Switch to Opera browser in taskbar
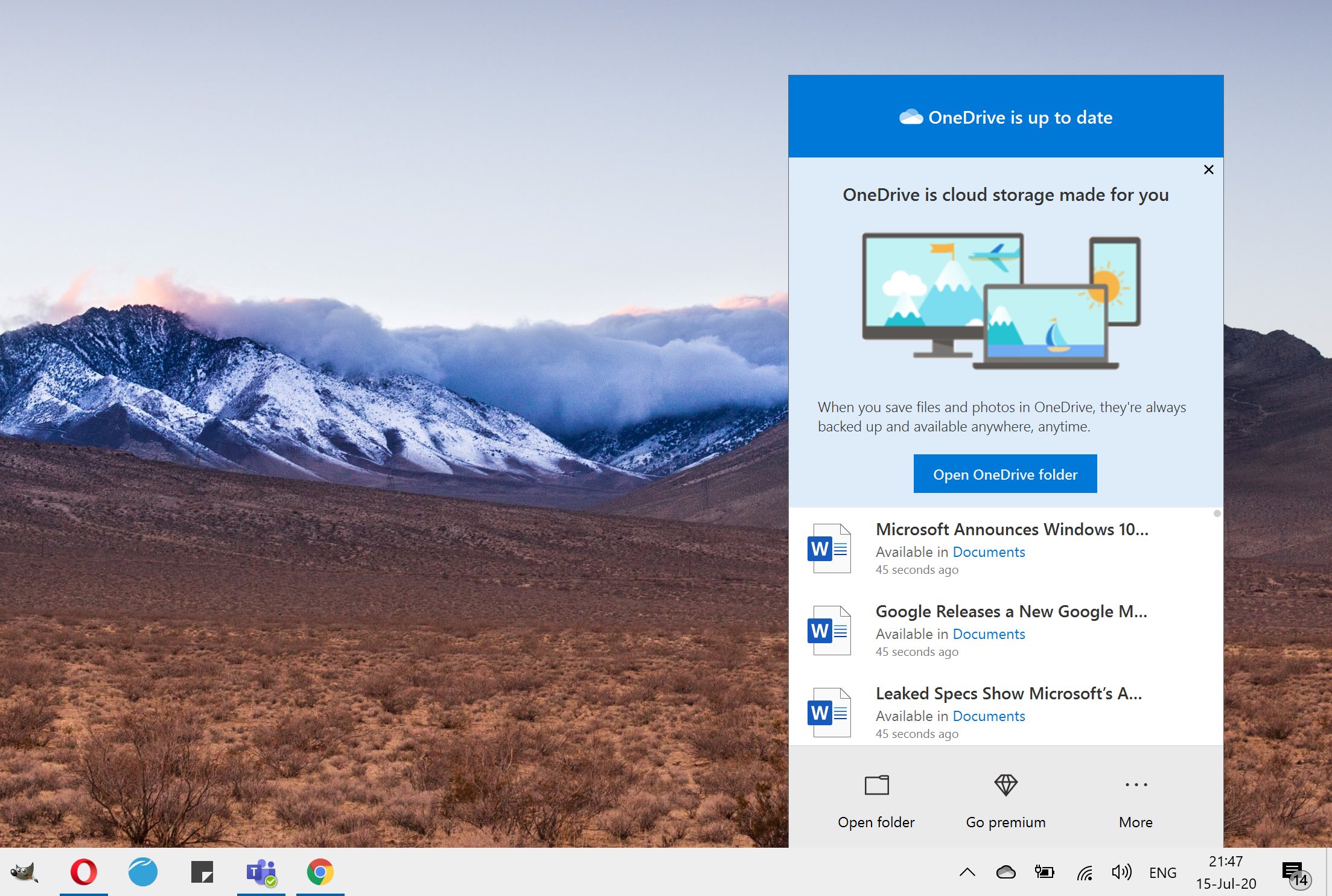Image resolution: width=1332 pixels, height=896 pixels. tap(84, 872)
